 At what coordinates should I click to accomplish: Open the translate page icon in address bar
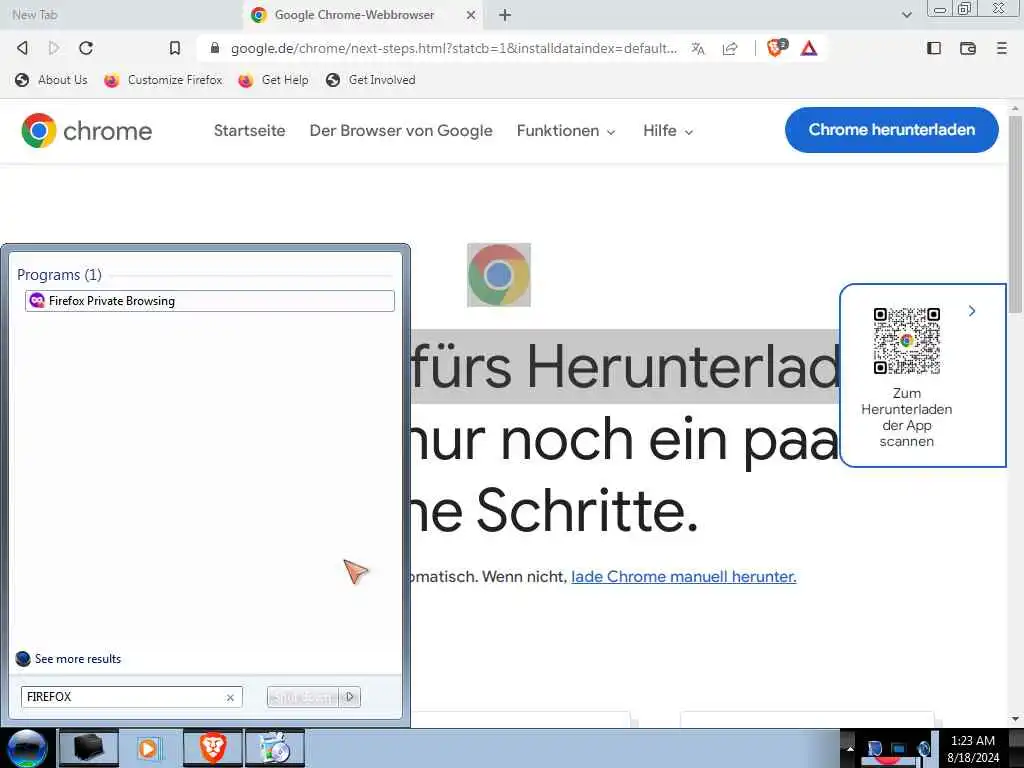(x=698, y=48)
